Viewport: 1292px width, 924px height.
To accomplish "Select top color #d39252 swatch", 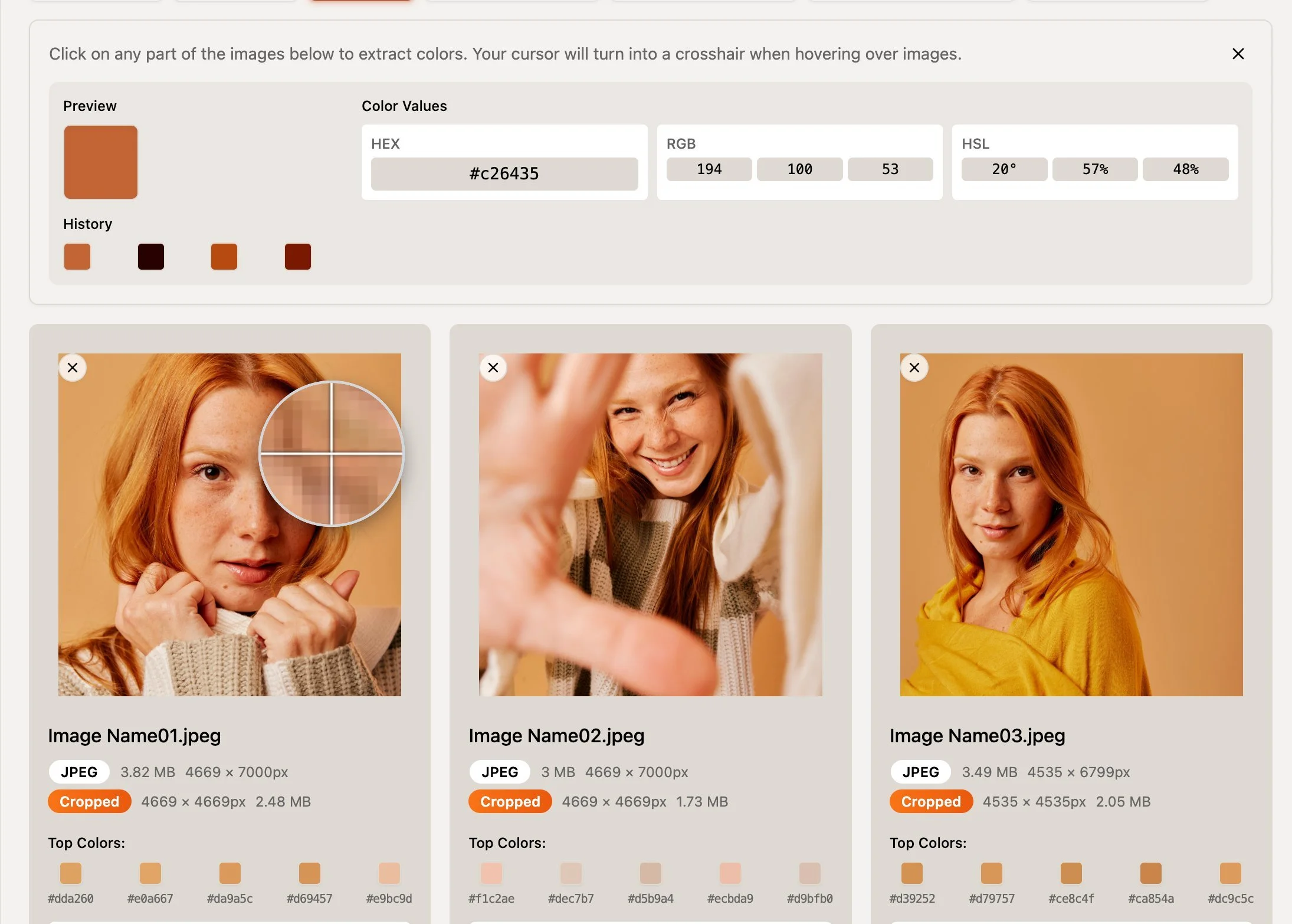I will 911,873.
